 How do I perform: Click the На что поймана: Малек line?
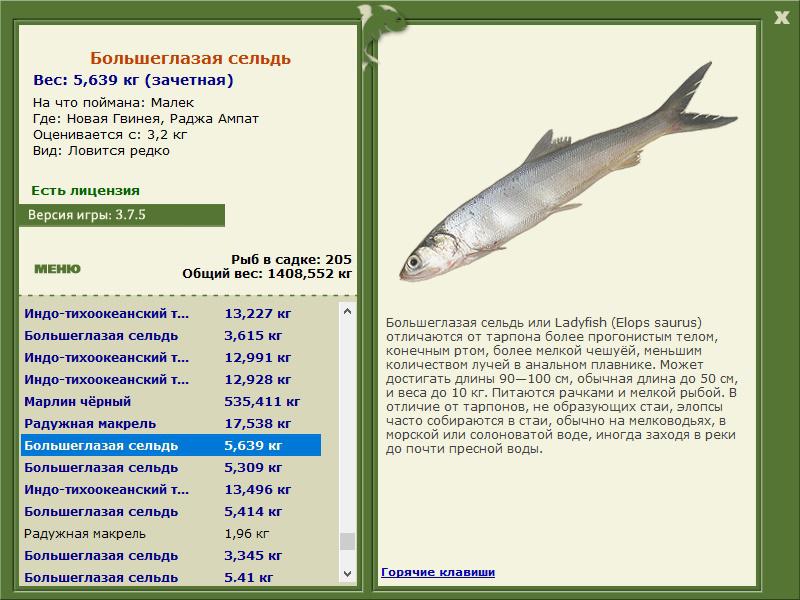[113, 103]
